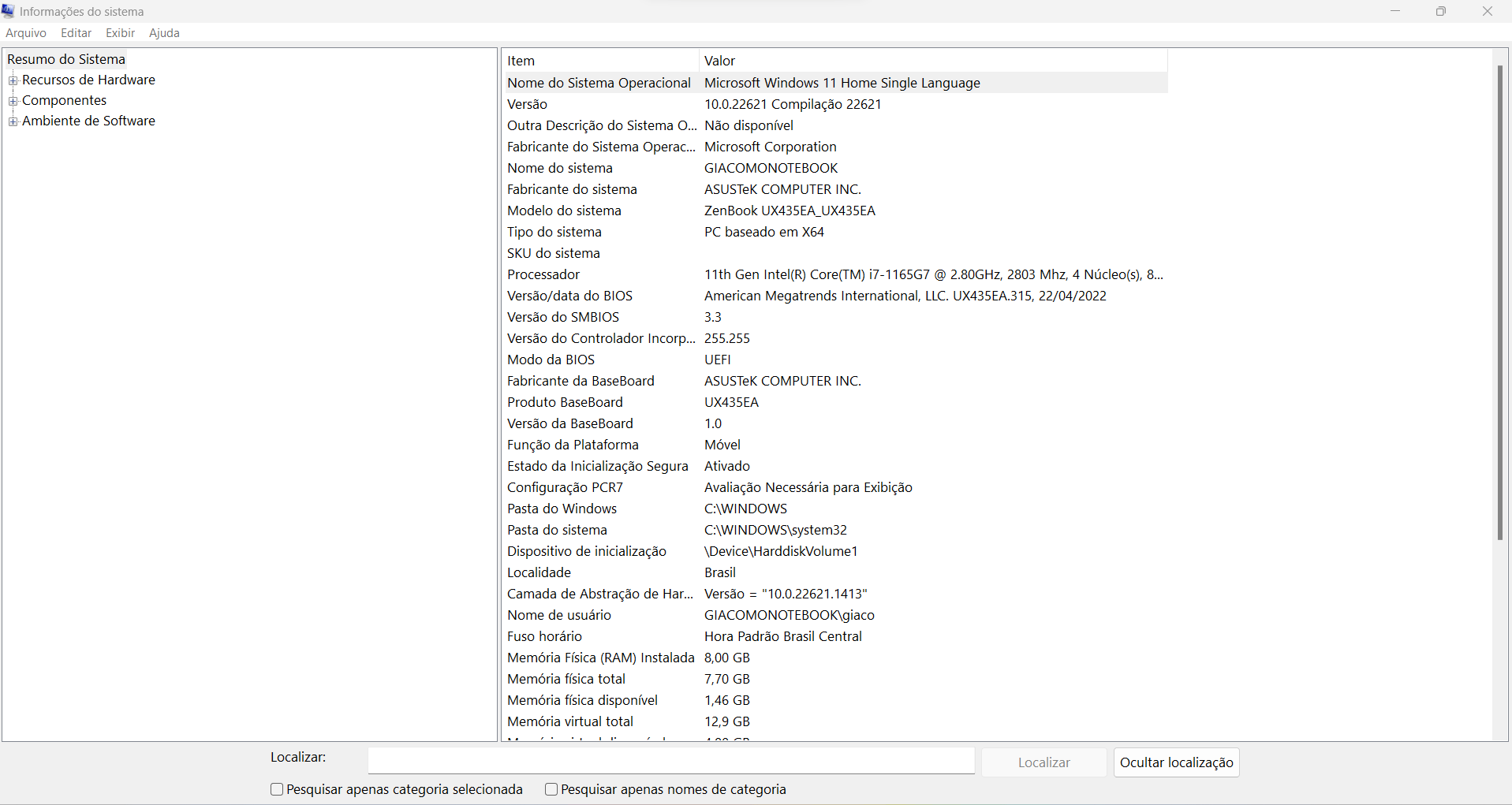Select the Fabricante do Sistema Operac... row

pyautogui.click(x=835, y=147)
